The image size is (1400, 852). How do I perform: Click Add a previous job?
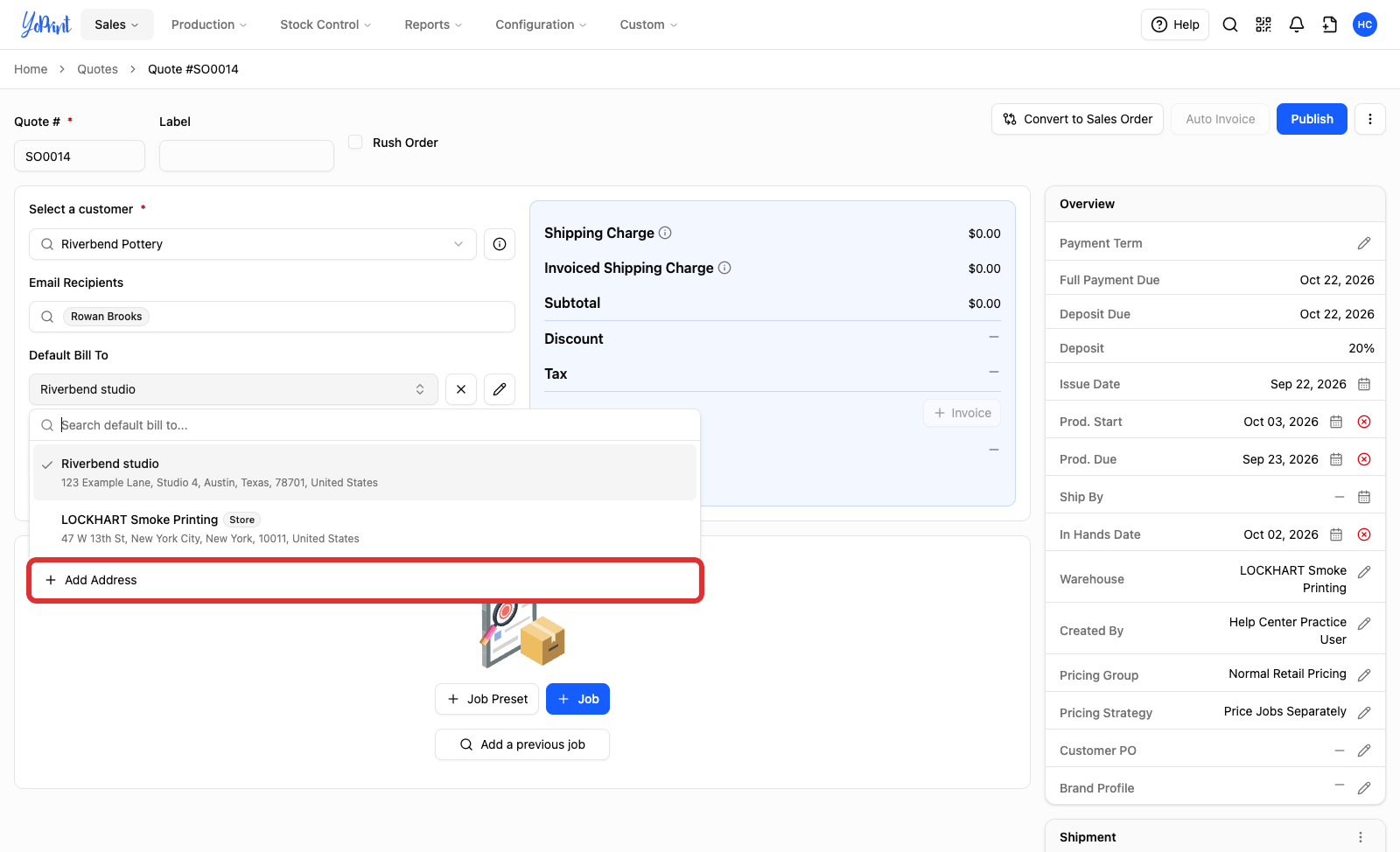coord(522,744)
